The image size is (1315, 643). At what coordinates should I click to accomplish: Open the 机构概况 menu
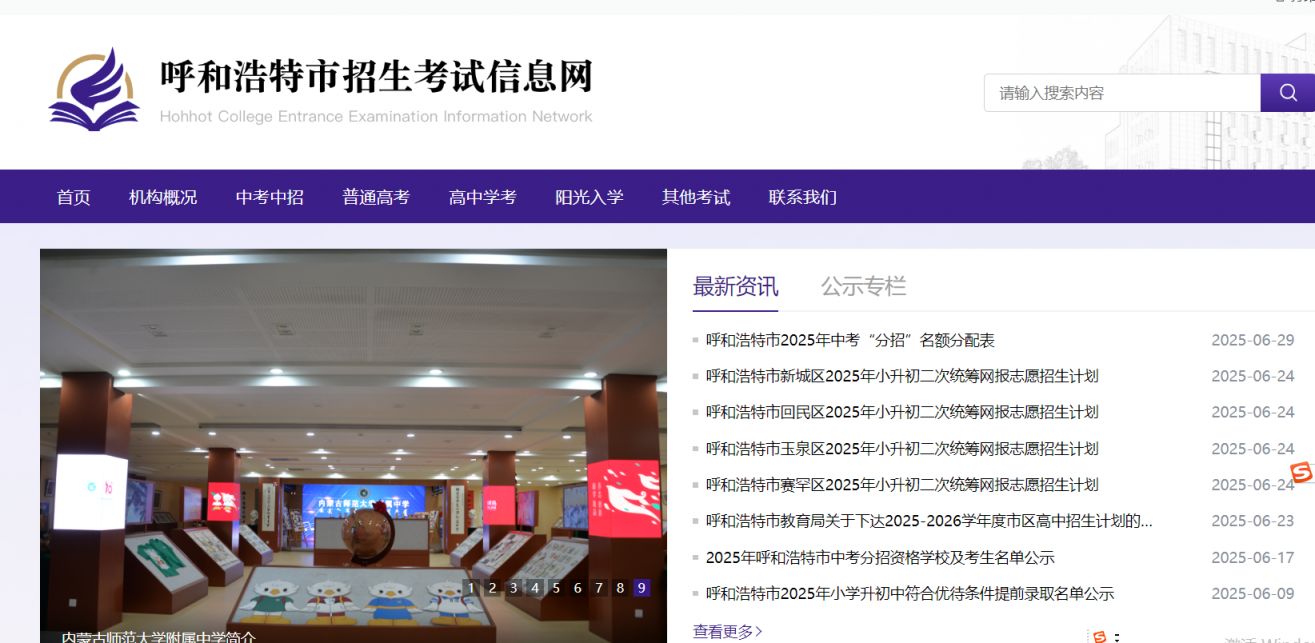coord(163,197)
